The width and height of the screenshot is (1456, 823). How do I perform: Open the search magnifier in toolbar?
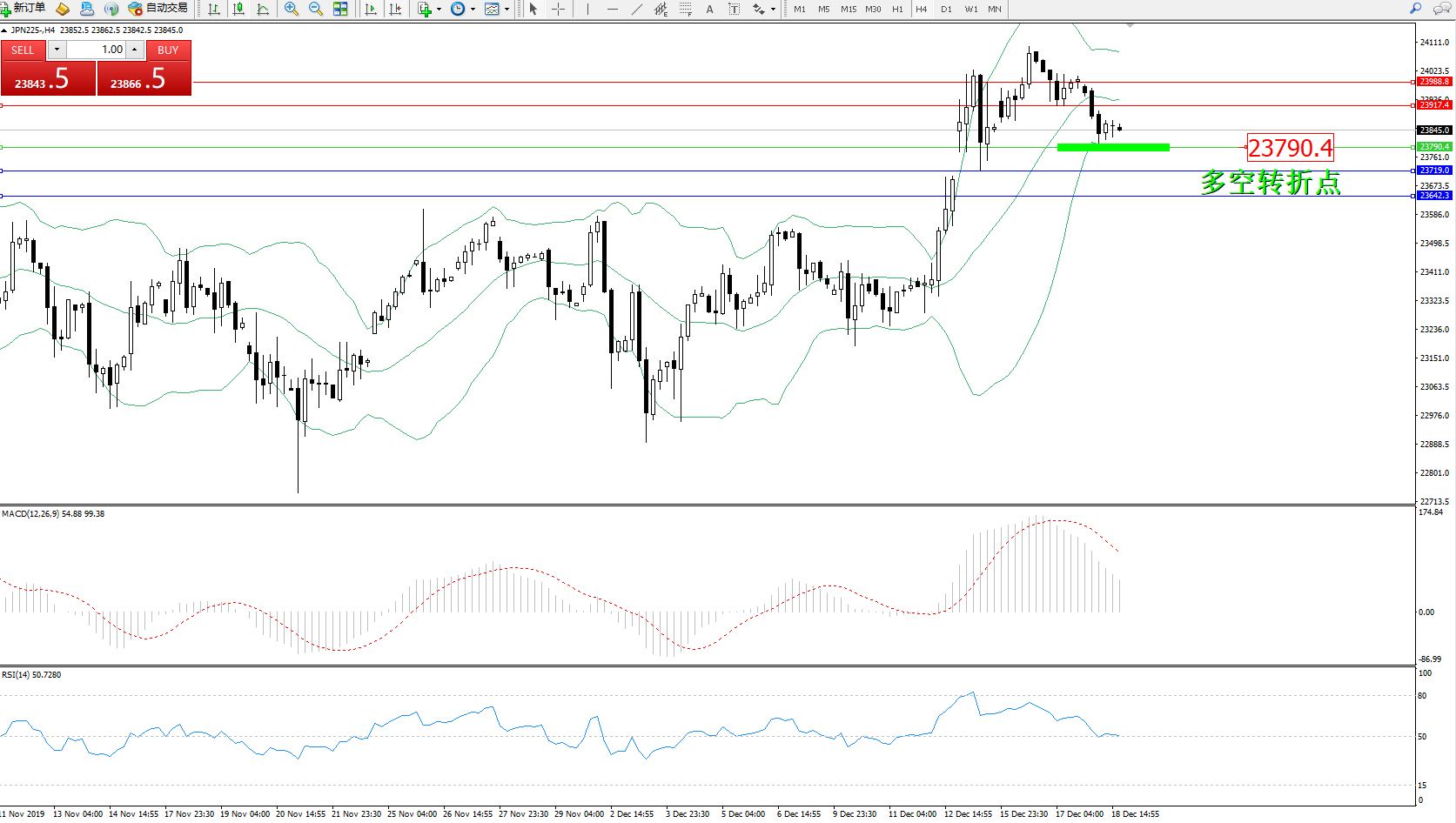click(x=1416, y=9)
